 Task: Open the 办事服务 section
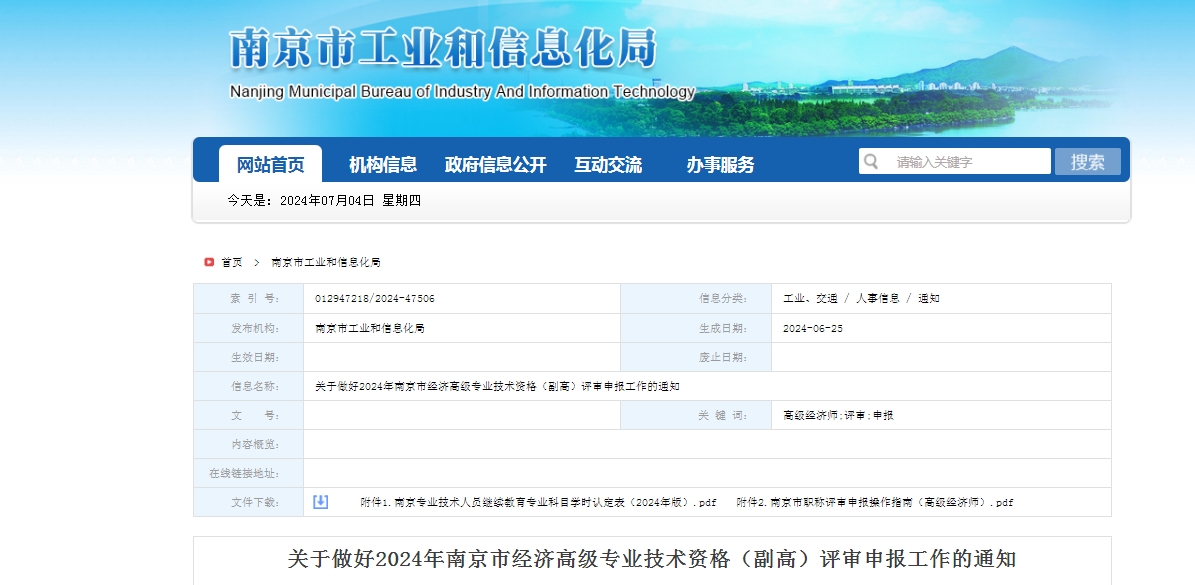[x=716, y=165]
